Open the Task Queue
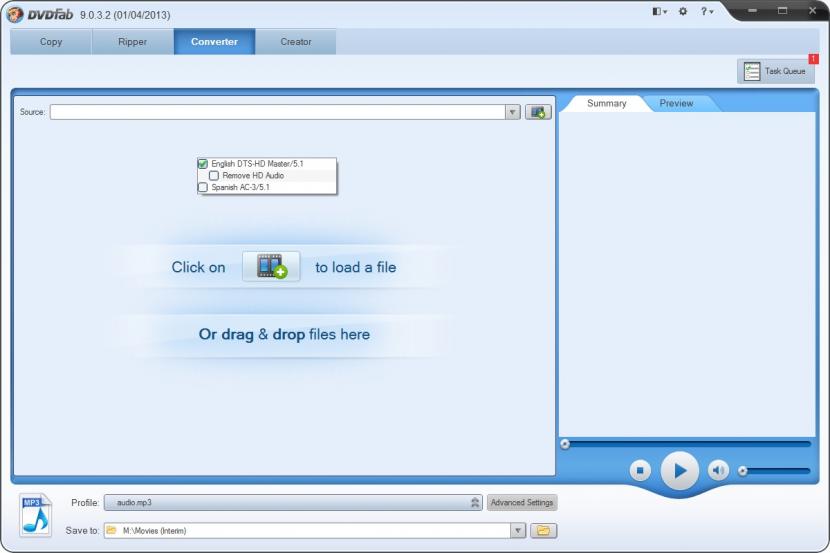Screen dimensions: 830x553 coord(775,71)
